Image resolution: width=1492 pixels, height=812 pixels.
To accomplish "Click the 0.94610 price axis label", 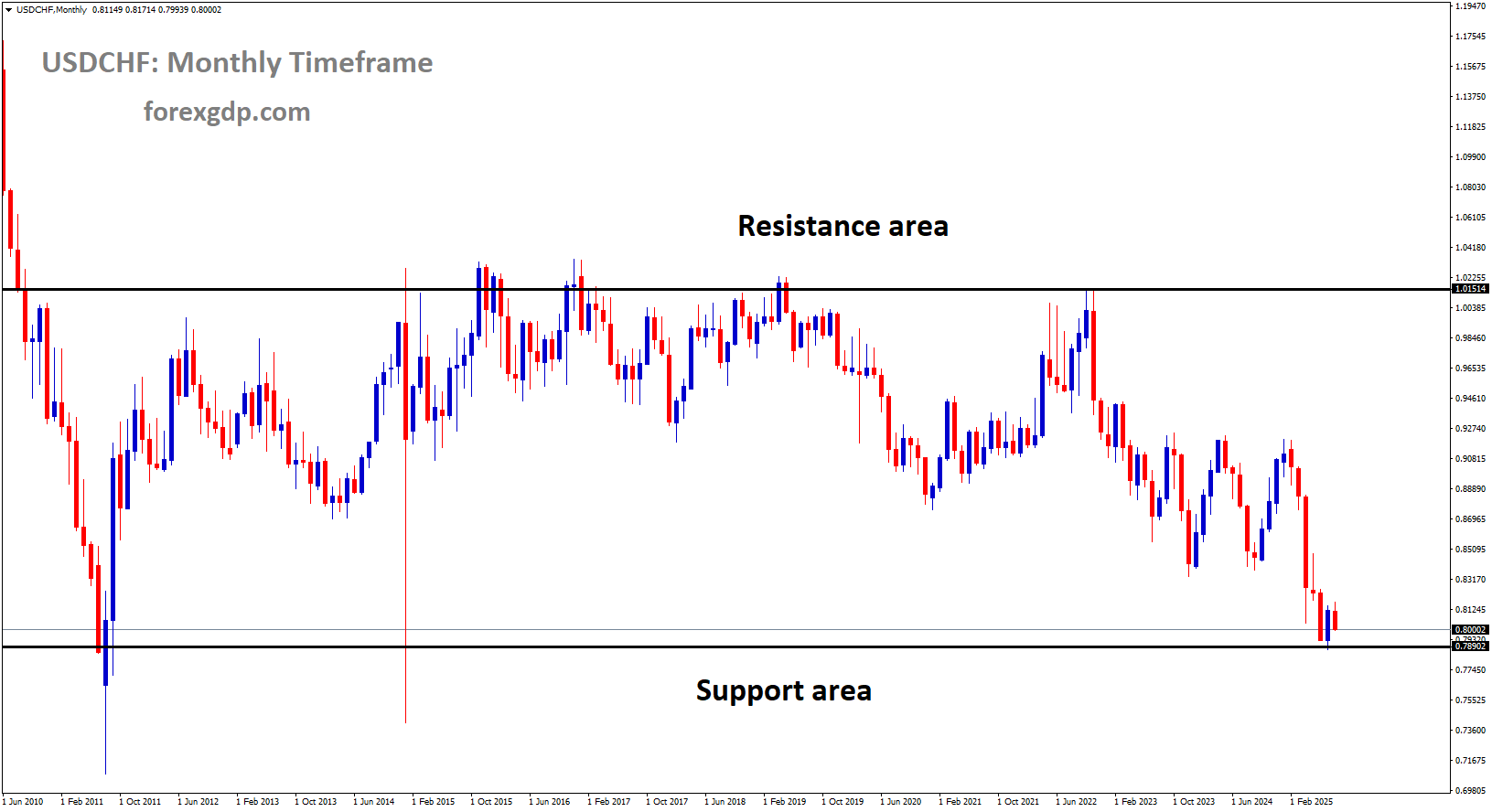I will point(1470,399).
